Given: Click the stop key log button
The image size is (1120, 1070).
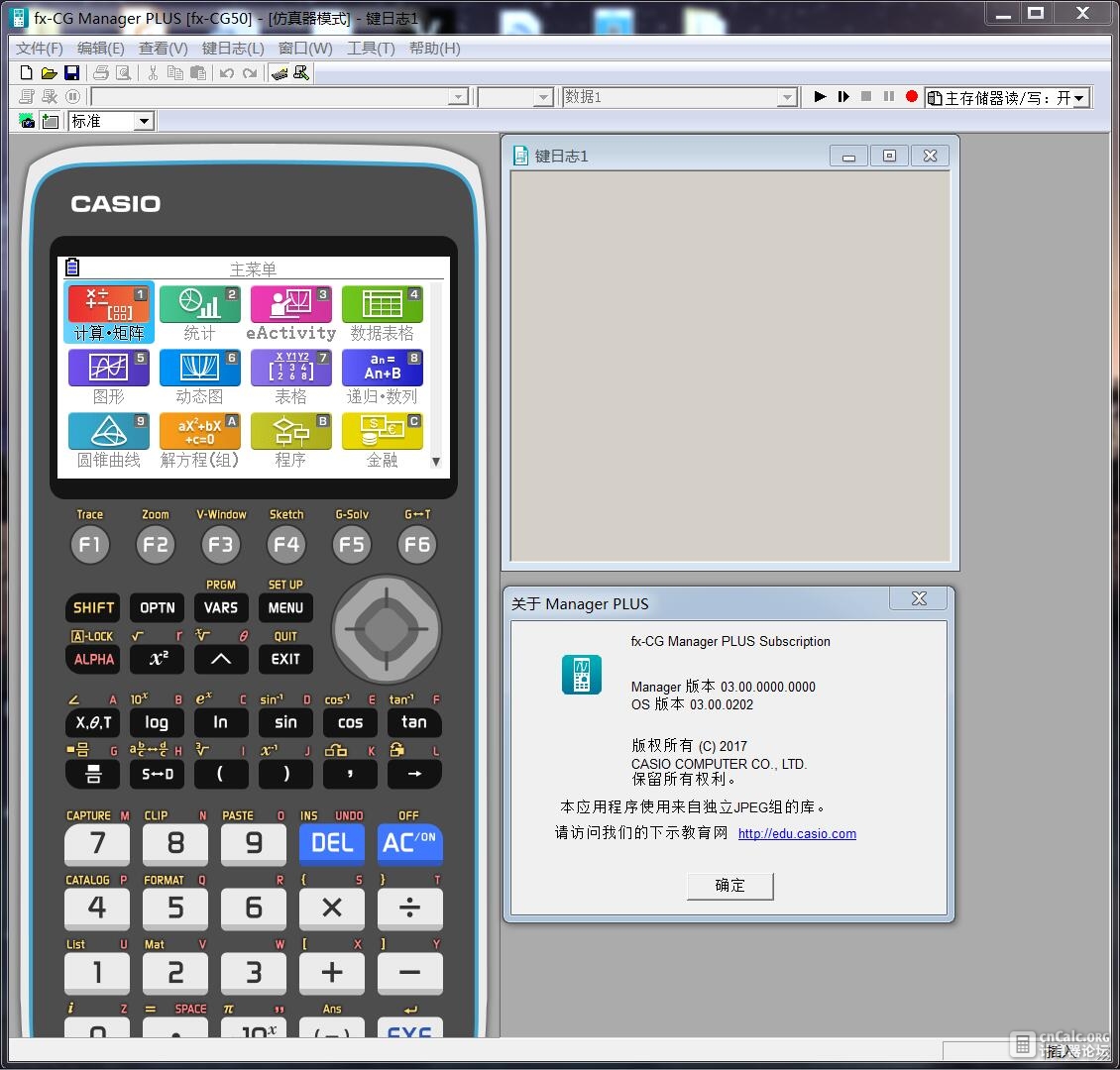Looking at the screenshot, I should (865, 96).
